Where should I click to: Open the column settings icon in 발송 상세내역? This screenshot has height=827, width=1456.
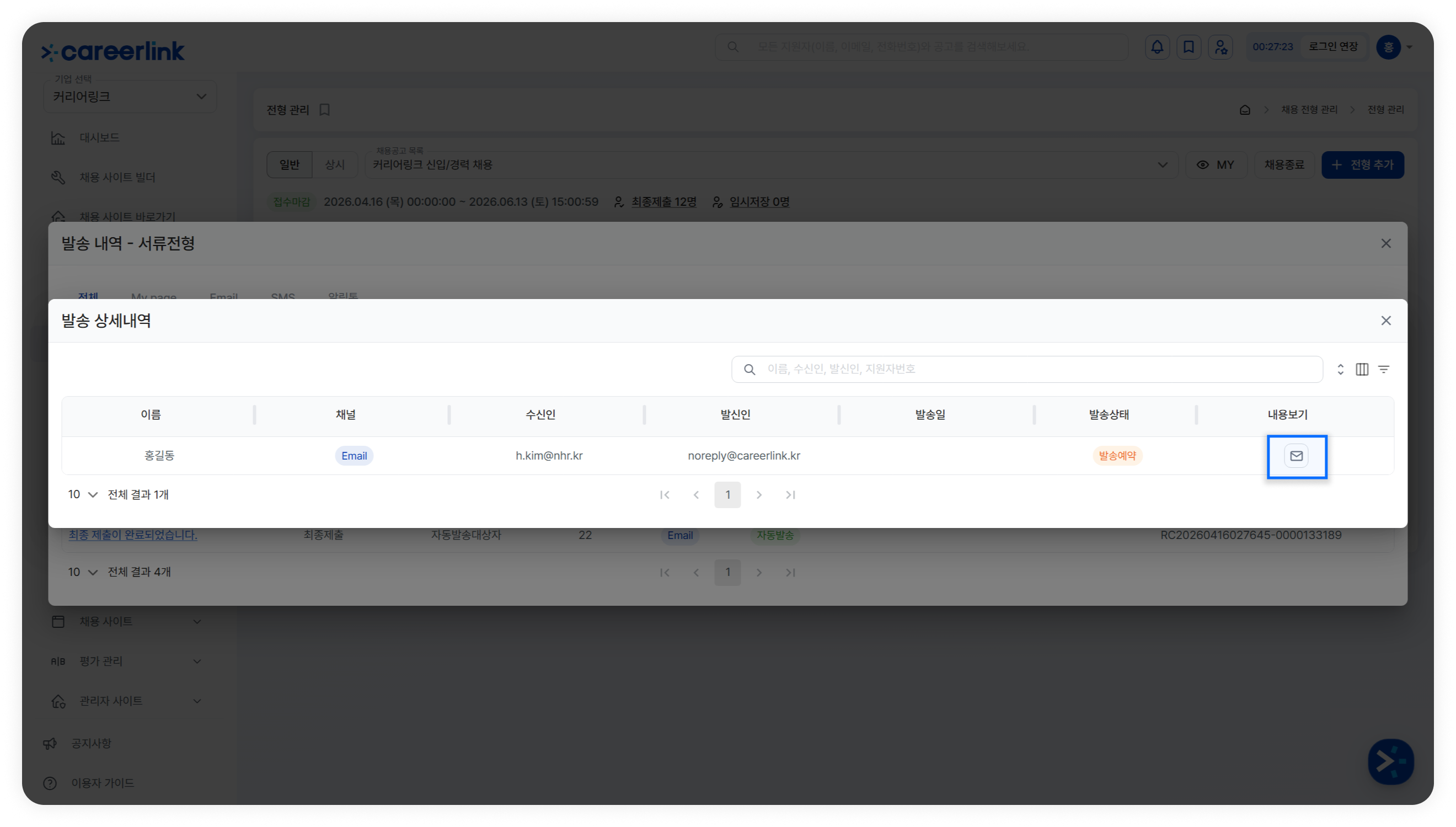click(x=1362, y=370)
